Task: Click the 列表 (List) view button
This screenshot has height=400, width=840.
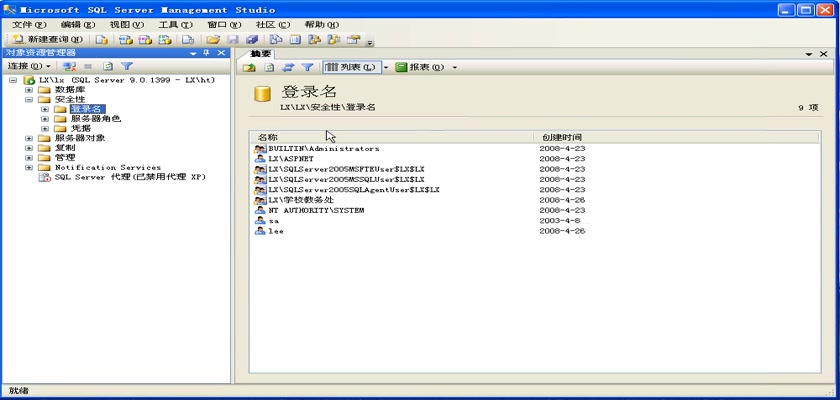Action: tap(351, 67)
